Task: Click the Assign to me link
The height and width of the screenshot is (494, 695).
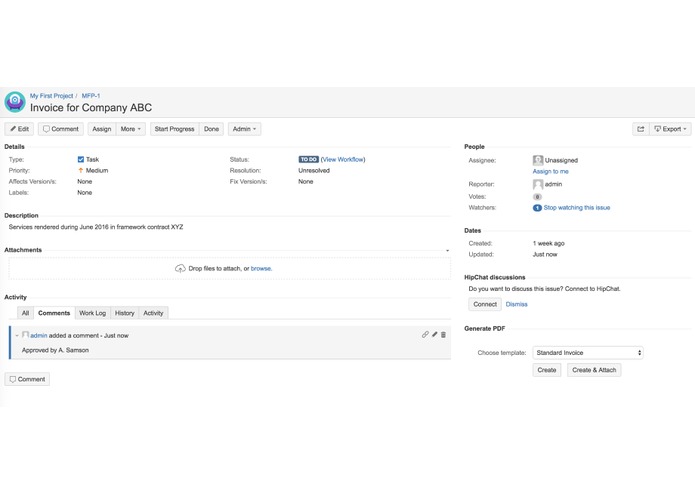Action: pyautogui.click(x=551, y=171)
